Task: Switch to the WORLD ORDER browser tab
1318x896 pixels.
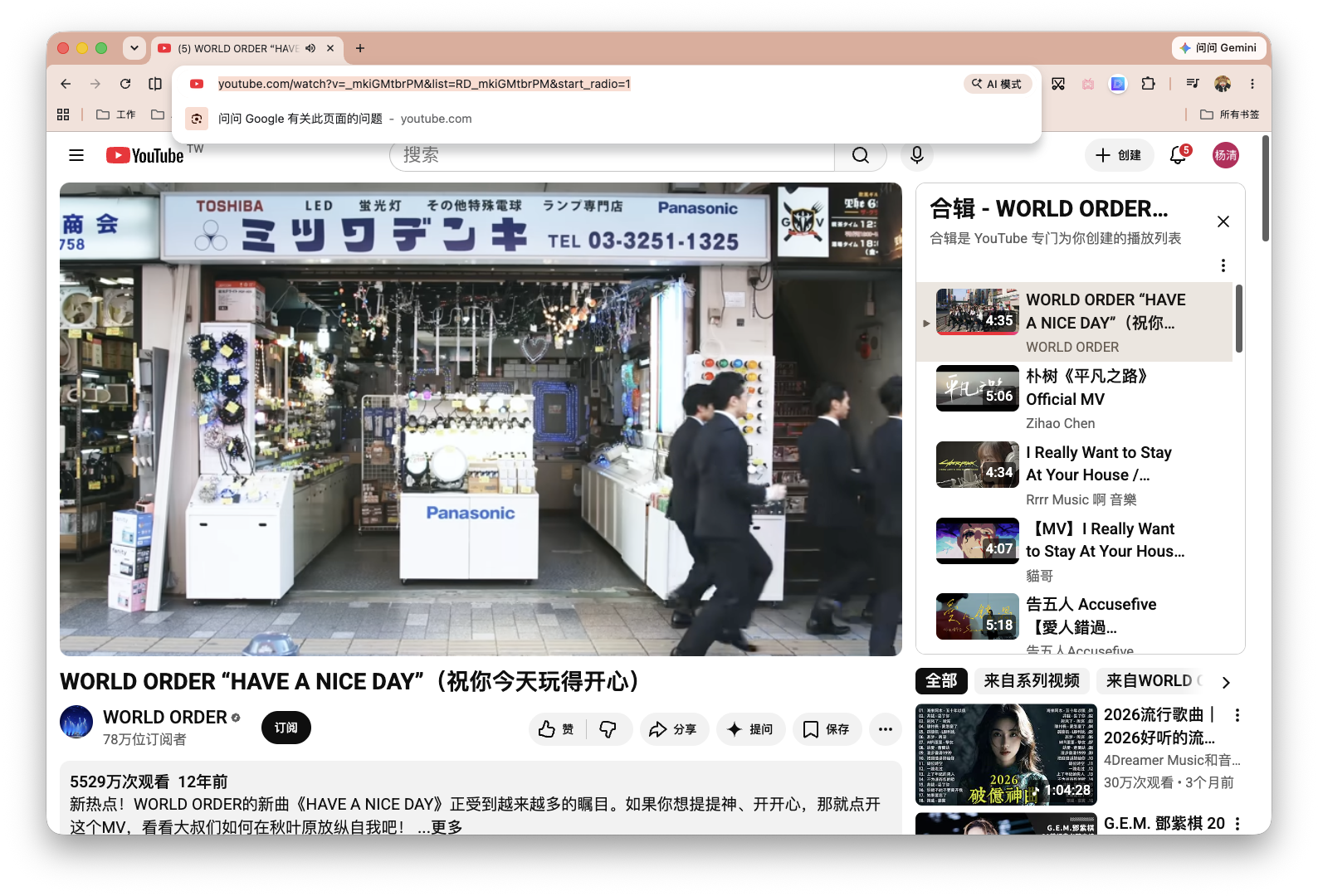Action: coord(247,48)
